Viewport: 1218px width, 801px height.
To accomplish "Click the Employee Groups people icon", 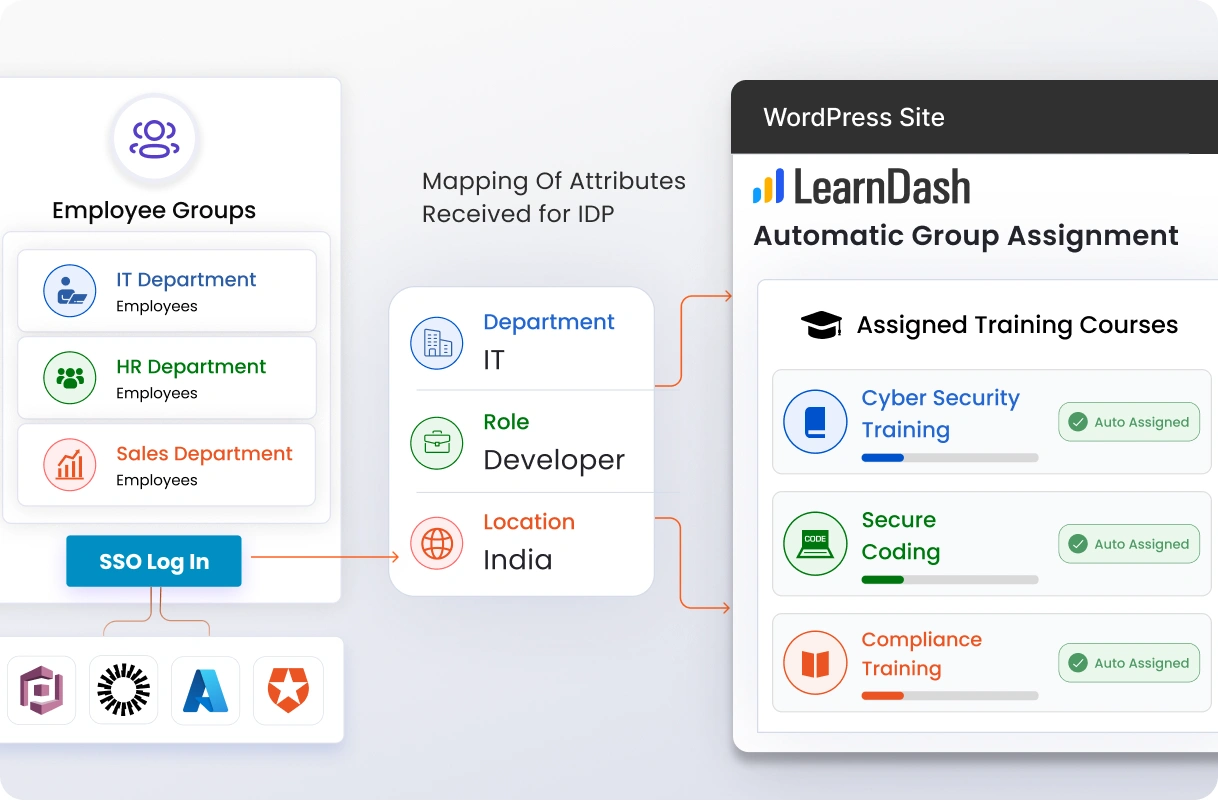I will click(154, 139).
